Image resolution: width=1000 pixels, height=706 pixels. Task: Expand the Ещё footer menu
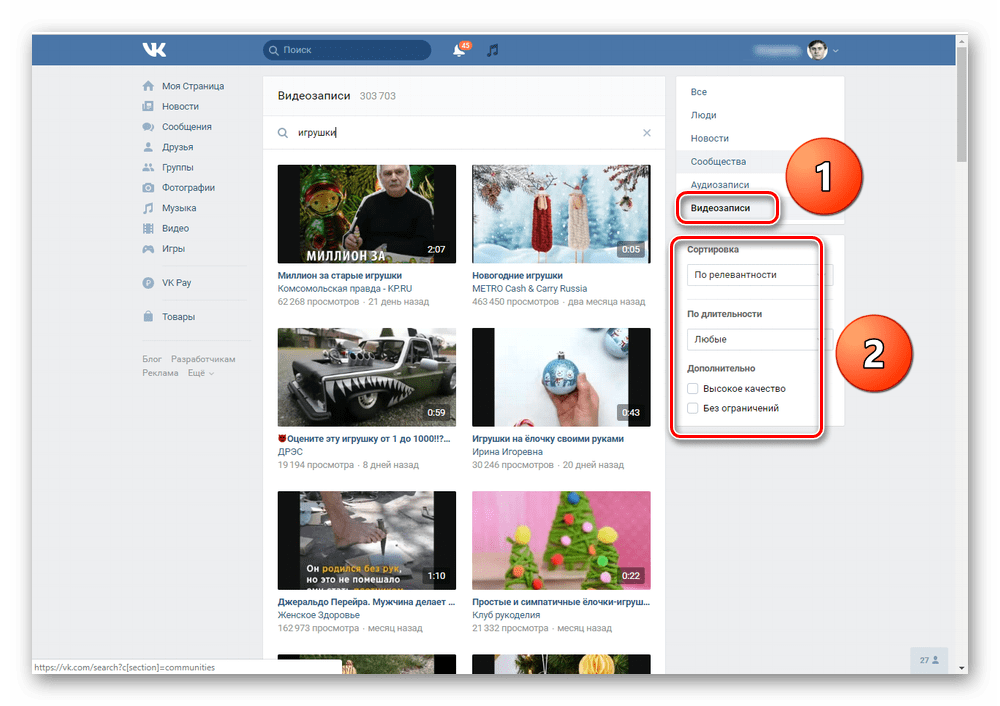coord(200,373)
